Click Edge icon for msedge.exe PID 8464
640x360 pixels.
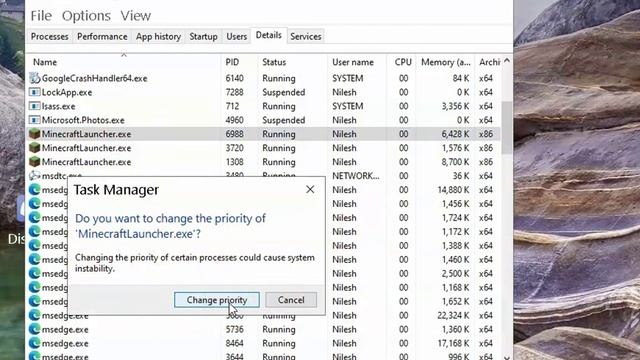(x=35, y=343)
